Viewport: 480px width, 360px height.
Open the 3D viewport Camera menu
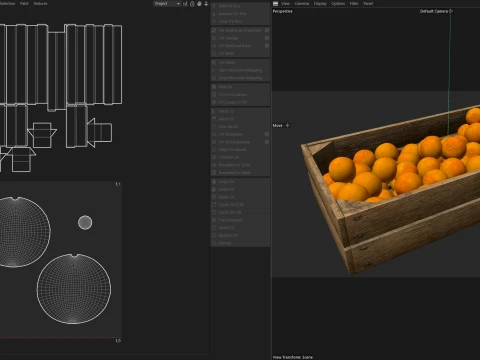tap(302, 4)
